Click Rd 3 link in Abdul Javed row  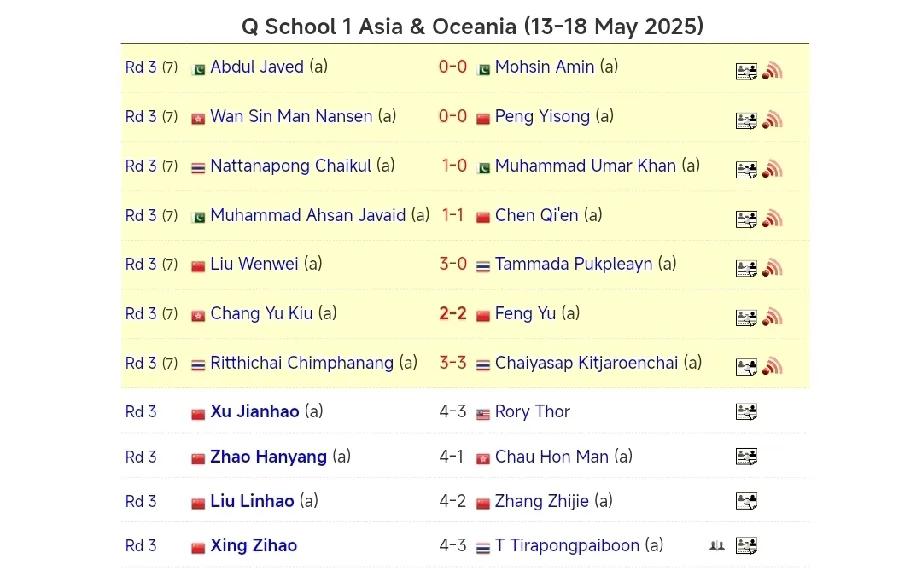[141, 67]
